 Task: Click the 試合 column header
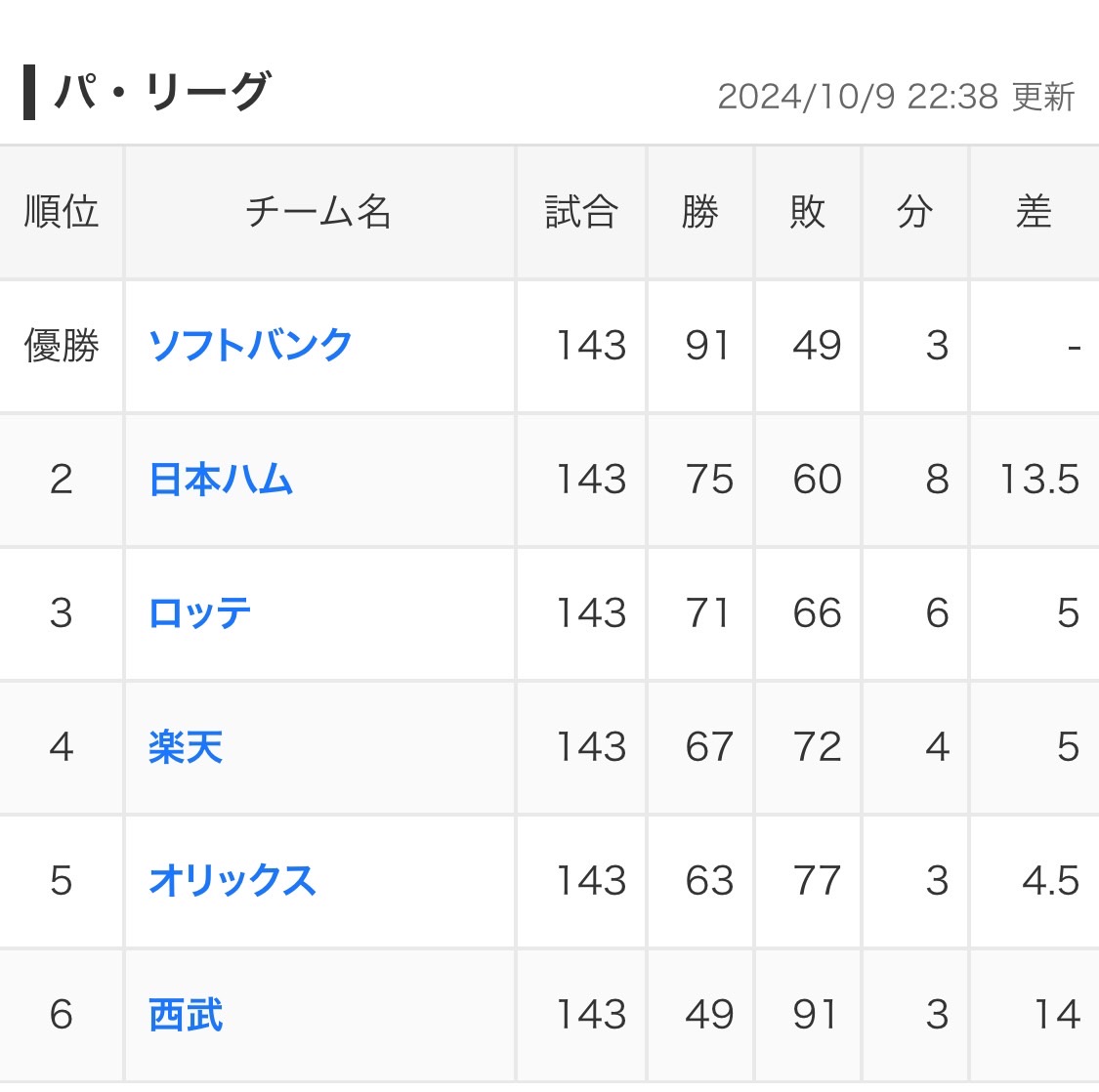tap(581, 212)
